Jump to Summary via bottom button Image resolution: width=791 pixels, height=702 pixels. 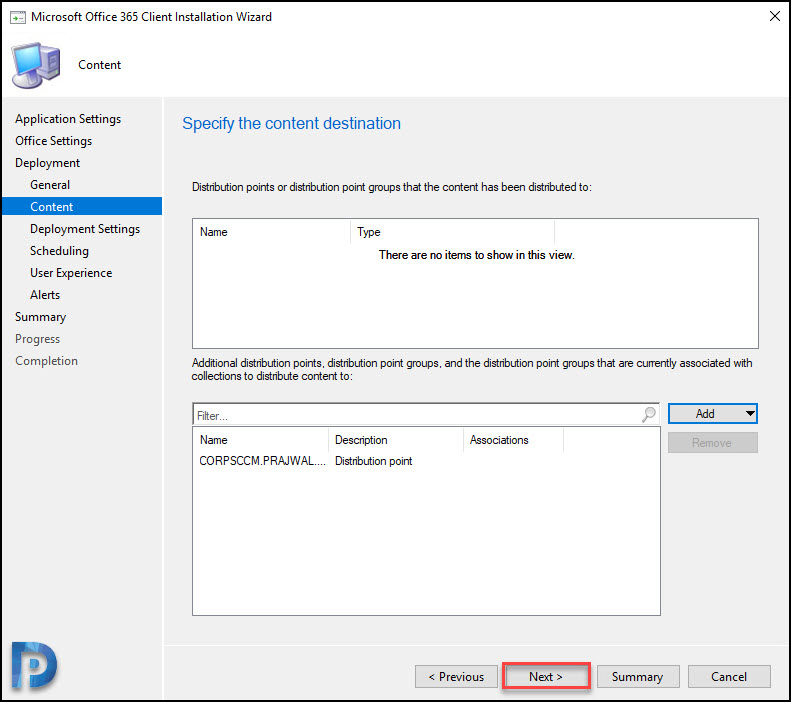click(x=638, y=676)
